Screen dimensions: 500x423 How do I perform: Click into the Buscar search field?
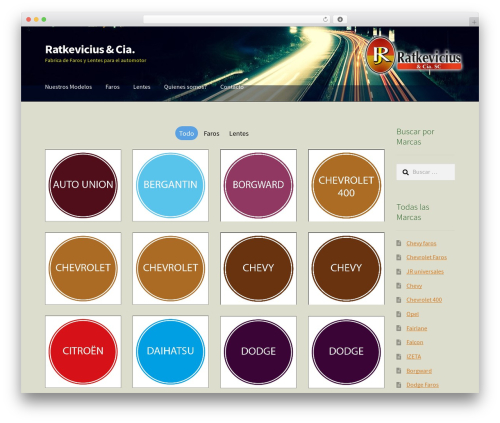click(426, 172)
